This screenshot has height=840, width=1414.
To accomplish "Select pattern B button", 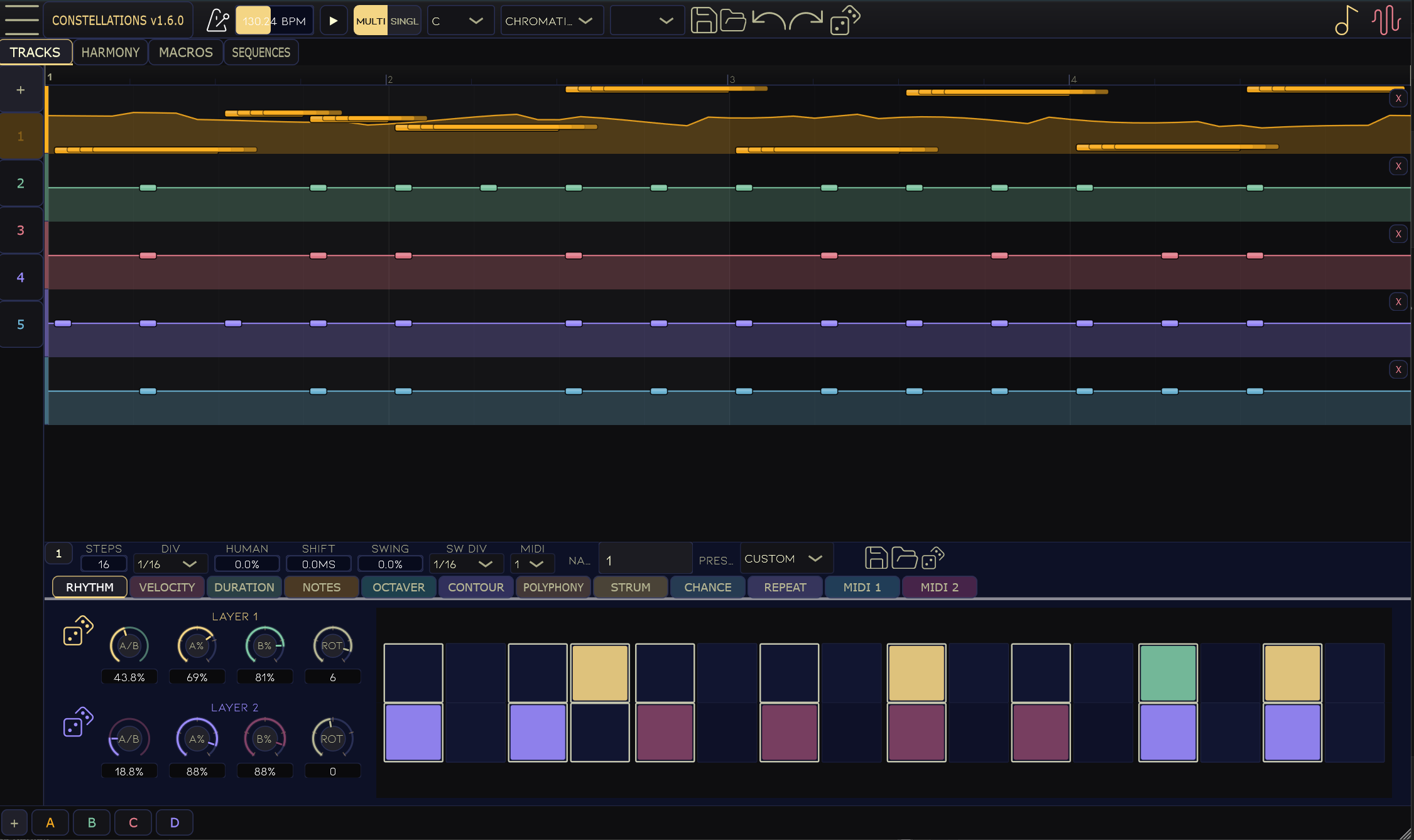I will [92, 822].
